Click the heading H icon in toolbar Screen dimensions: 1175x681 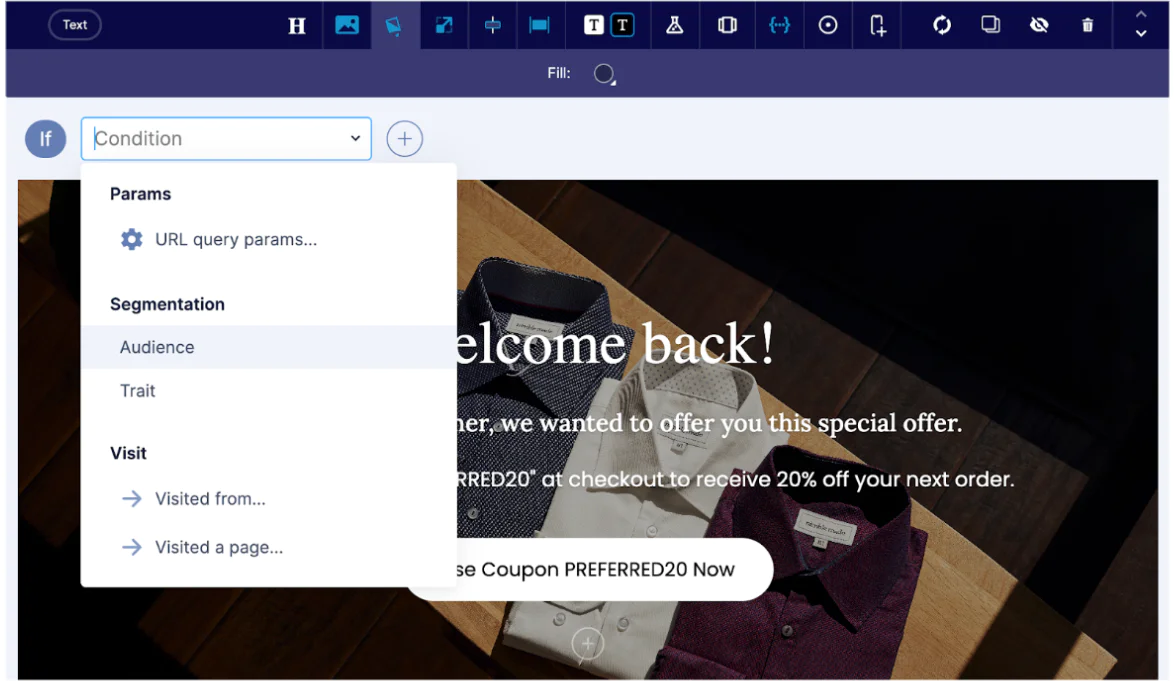click(x=297, y=26)
